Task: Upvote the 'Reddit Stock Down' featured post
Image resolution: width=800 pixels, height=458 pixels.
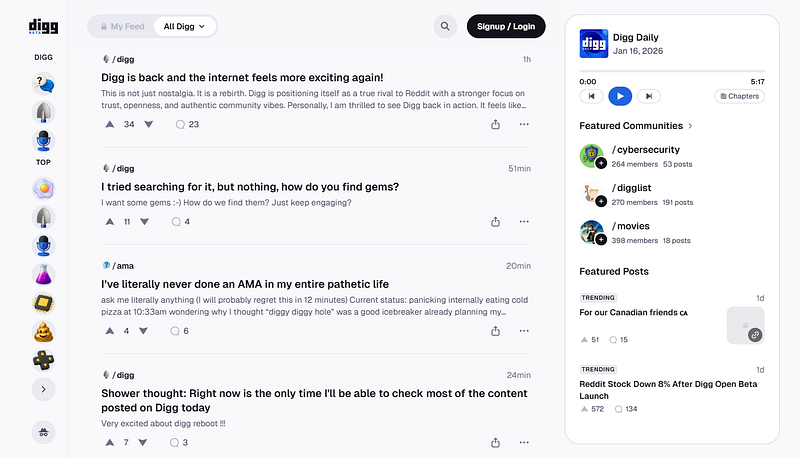Action: pyautogui.click(x=584, y=409)
